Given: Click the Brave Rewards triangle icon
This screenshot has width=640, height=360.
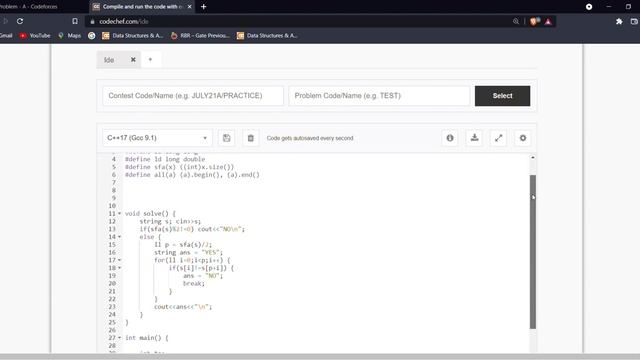Looking at the screenshot, I should pyautogui.click(x=548, y=21).
